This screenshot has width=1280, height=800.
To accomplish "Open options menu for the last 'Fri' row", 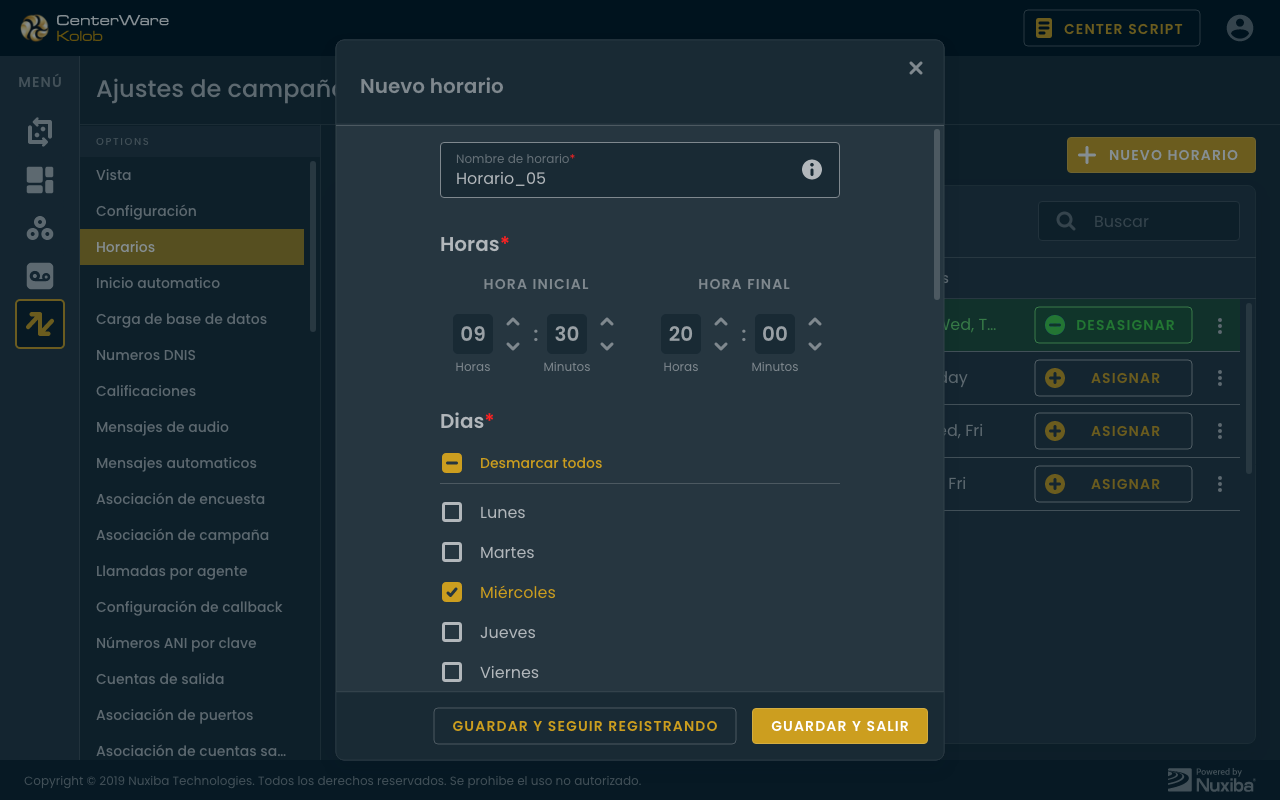I will coord(1220,484).
